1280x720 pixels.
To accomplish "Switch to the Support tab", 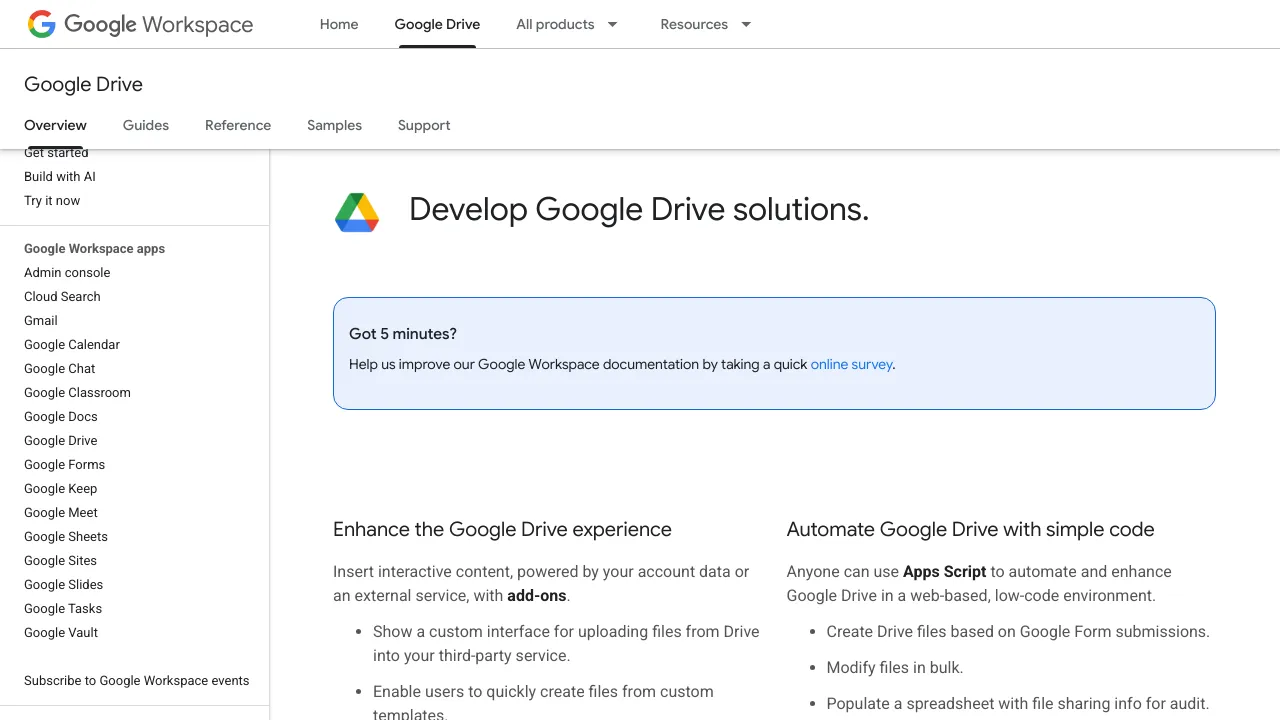I will (x=424, y=125).
